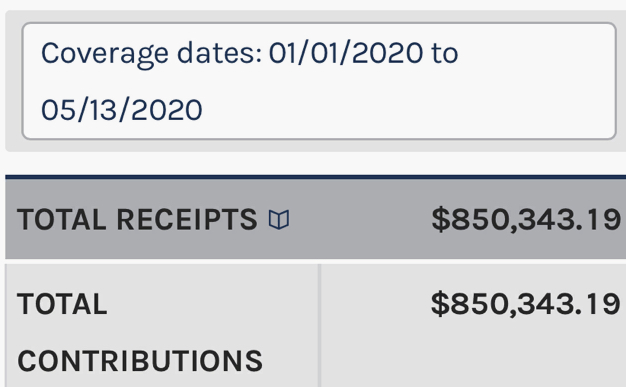This screenshot has height=387, width=626.
Task: Select the Total Contributions amount $850,343.19
Action: (x=526, y=304)
